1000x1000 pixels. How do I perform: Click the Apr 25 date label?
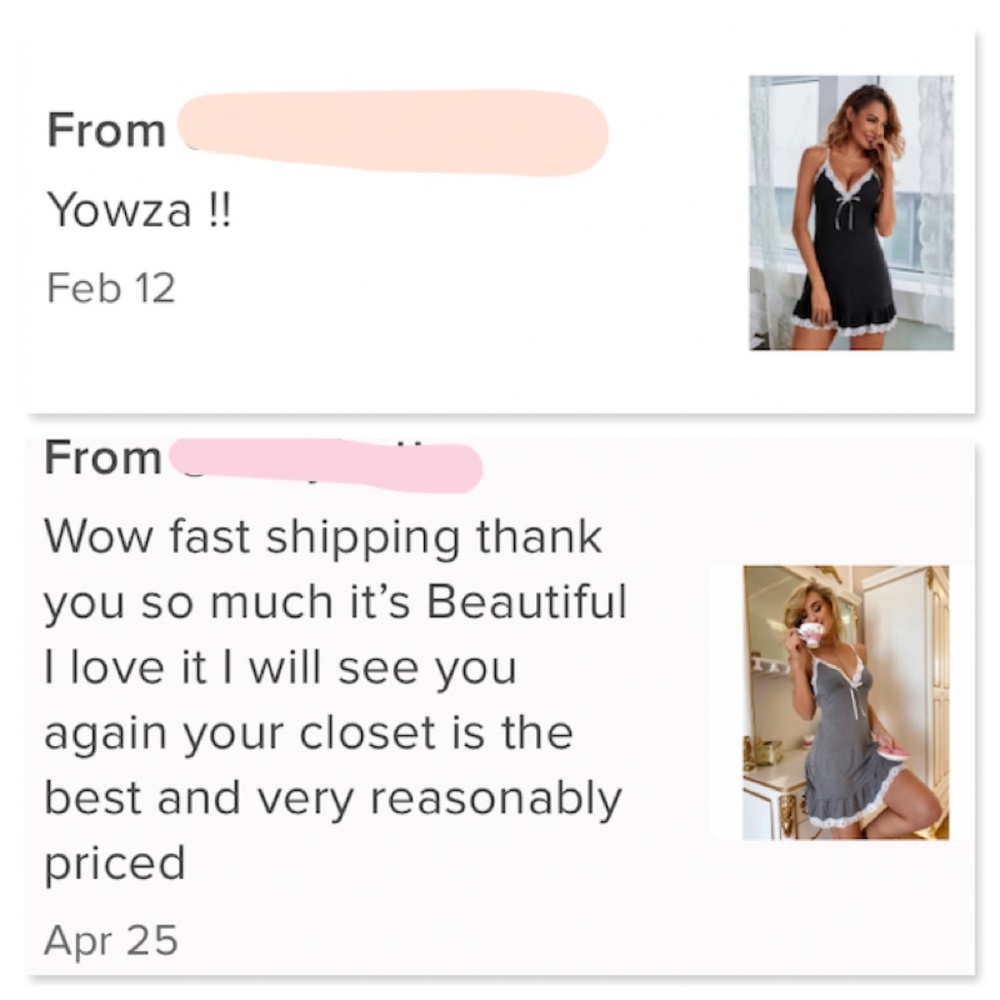point(110,940)
